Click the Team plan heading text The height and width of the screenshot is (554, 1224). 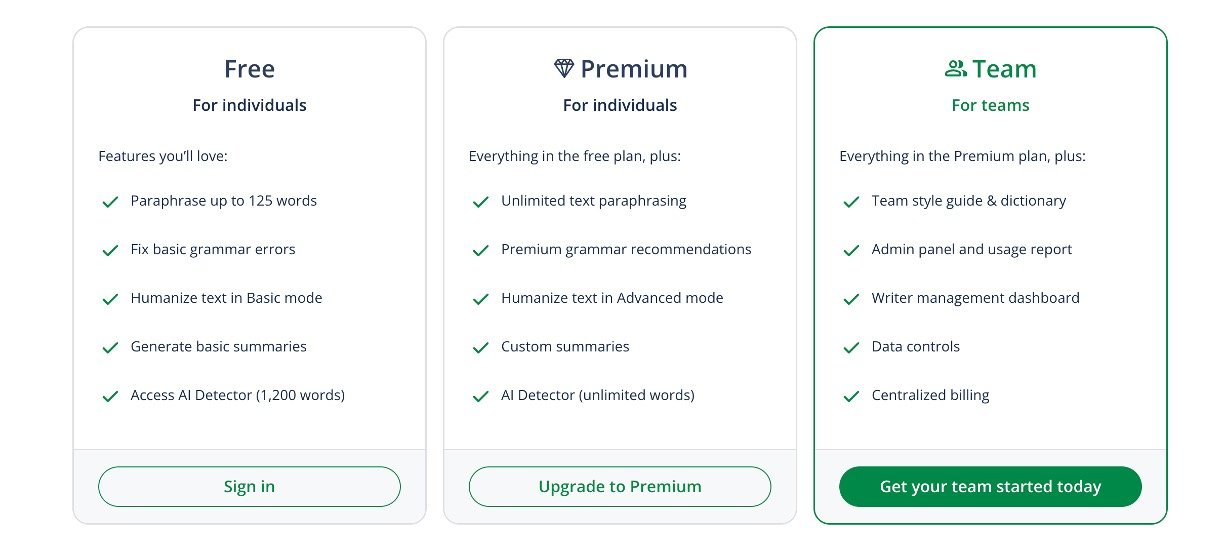click(1004, 69)
